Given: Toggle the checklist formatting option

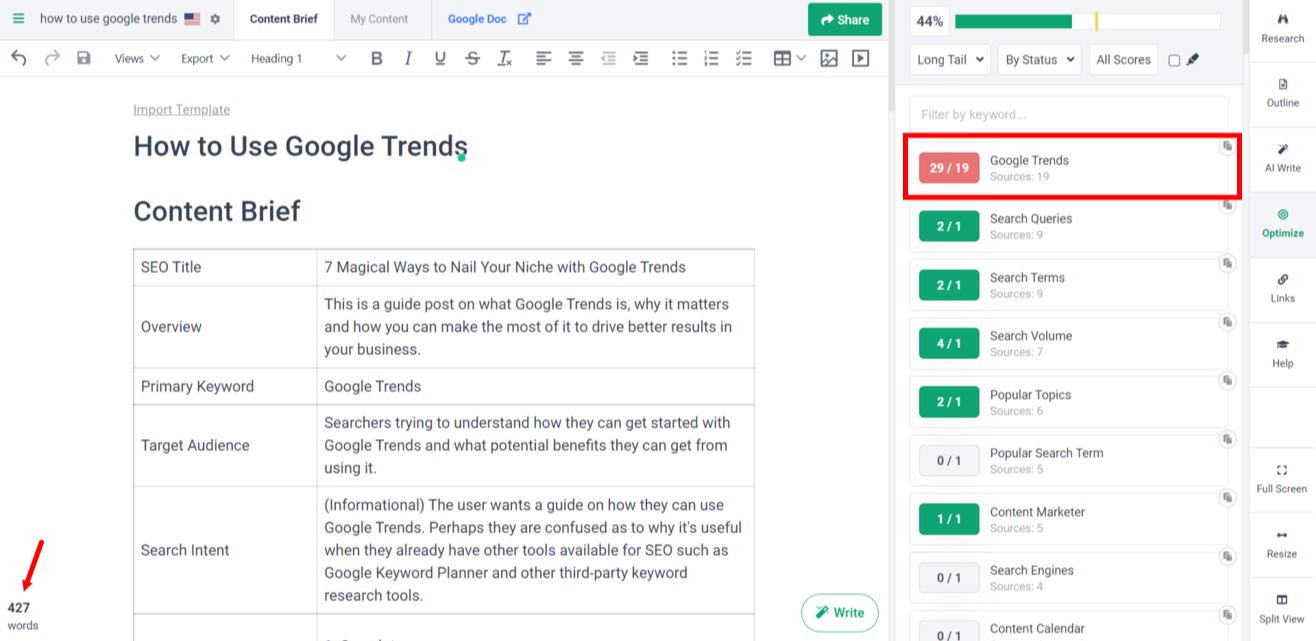Looking at the screenshot, I should pos(743,58).
